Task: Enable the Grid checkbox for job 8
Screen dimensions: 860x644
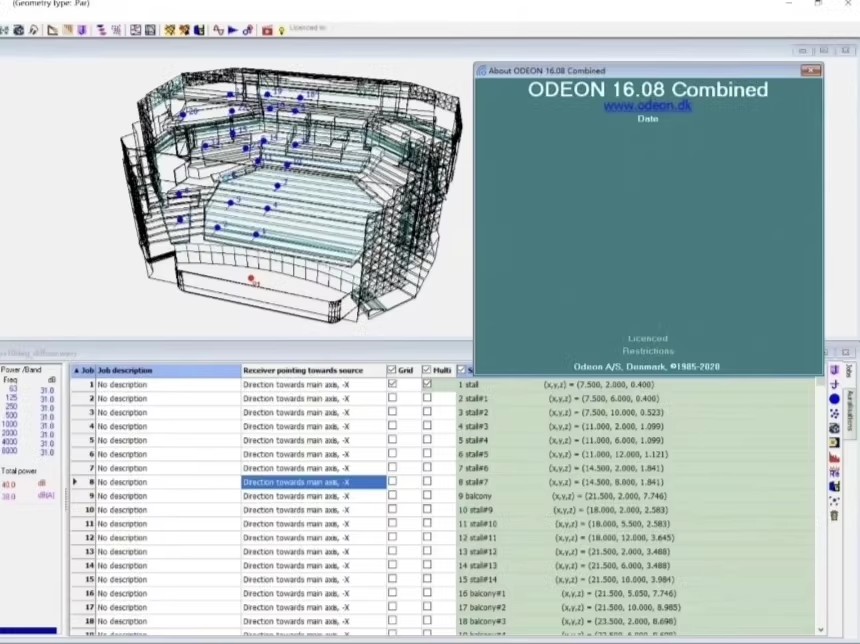Action: pos(392,481)
